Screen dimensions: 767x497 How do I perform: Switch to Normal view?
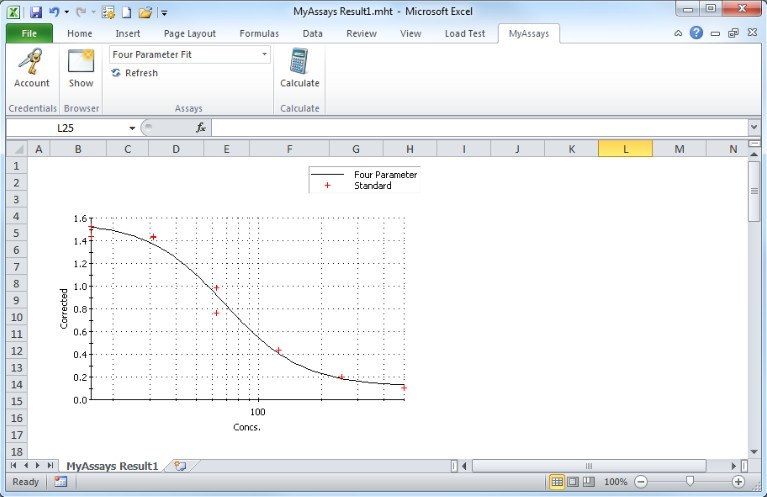(557, 482)
